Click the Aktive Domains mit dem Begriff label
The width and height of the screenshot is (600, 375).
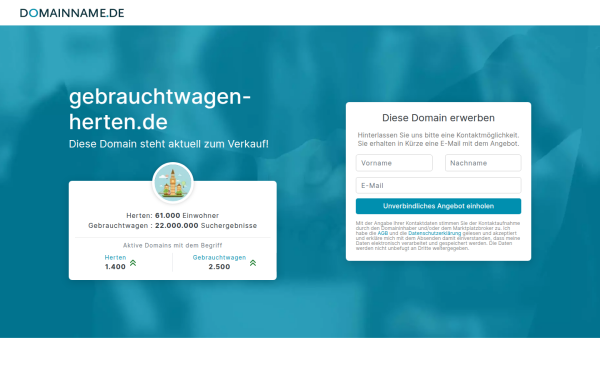(x=173, y=245)
